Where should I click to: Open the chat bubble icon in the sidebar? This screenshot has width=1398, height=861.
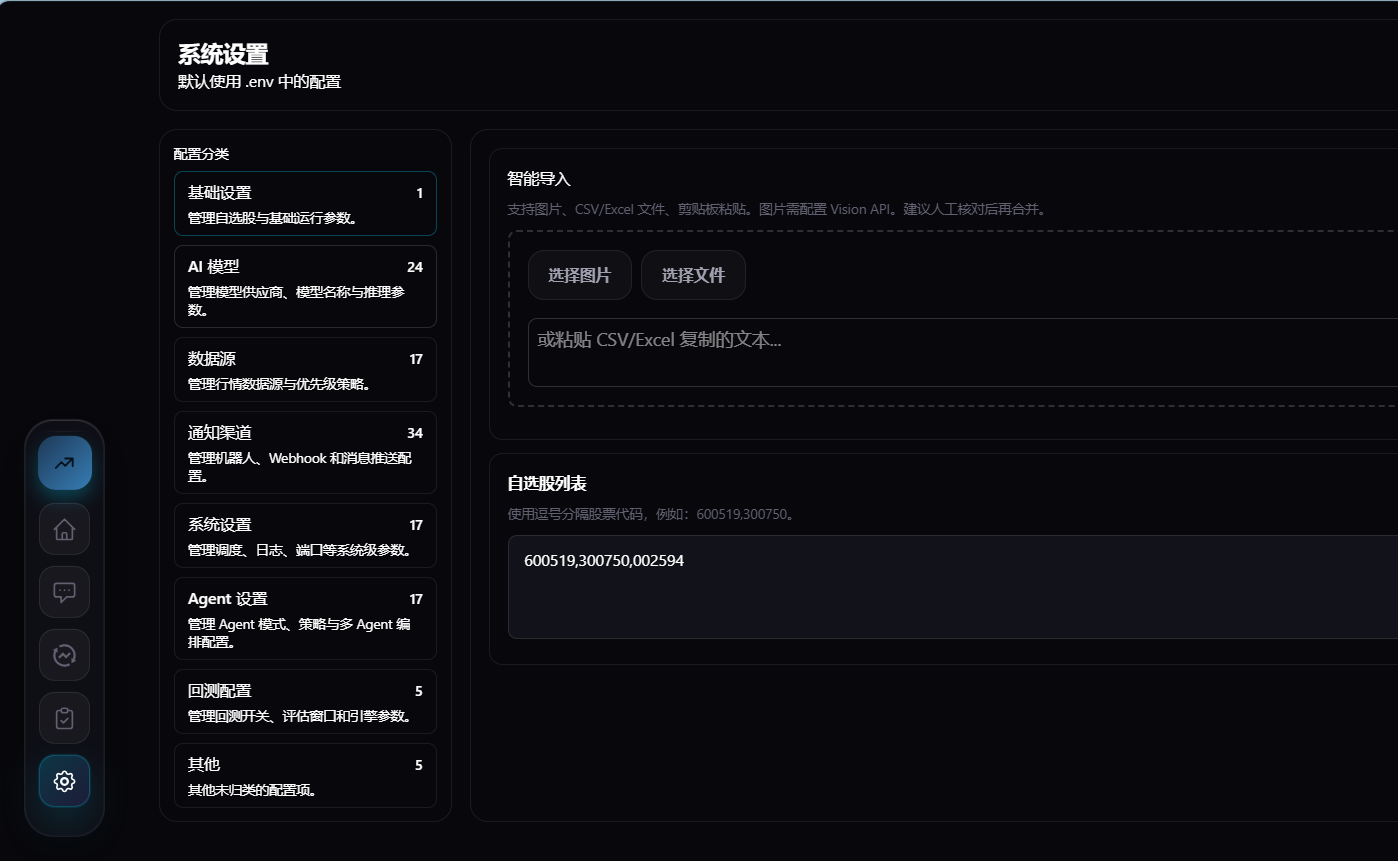pos(64,592)
